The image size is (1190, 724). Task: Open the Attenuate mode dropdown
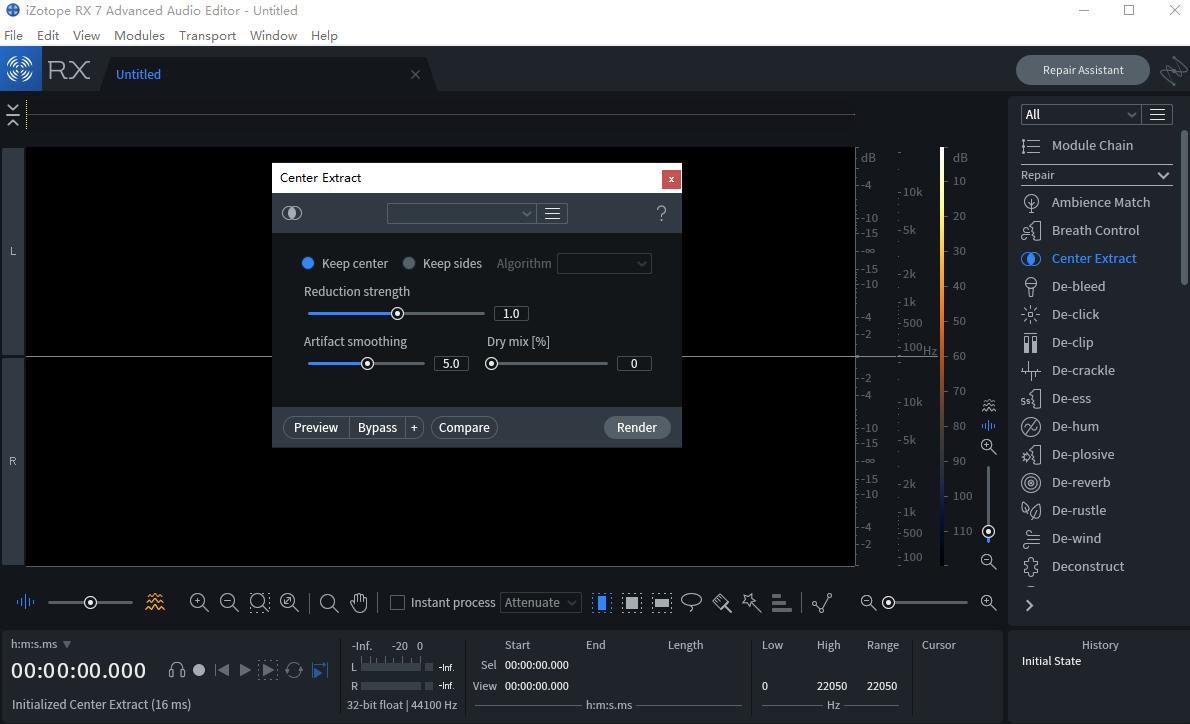541,603
